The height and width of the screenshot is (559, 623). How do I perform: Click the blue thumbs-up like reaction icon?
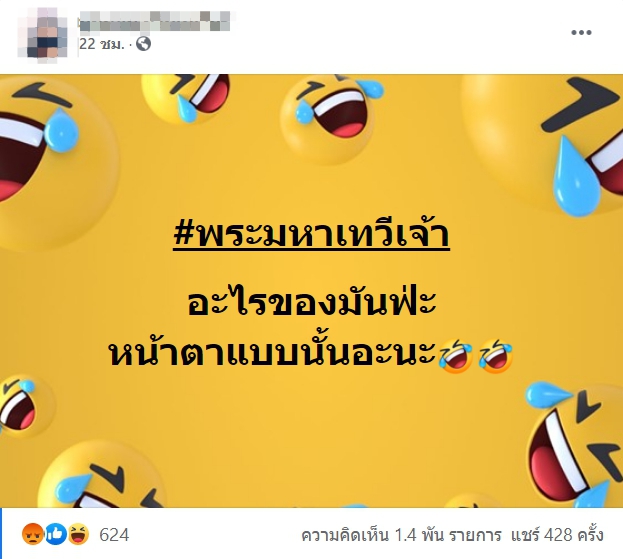coord(56,534)
